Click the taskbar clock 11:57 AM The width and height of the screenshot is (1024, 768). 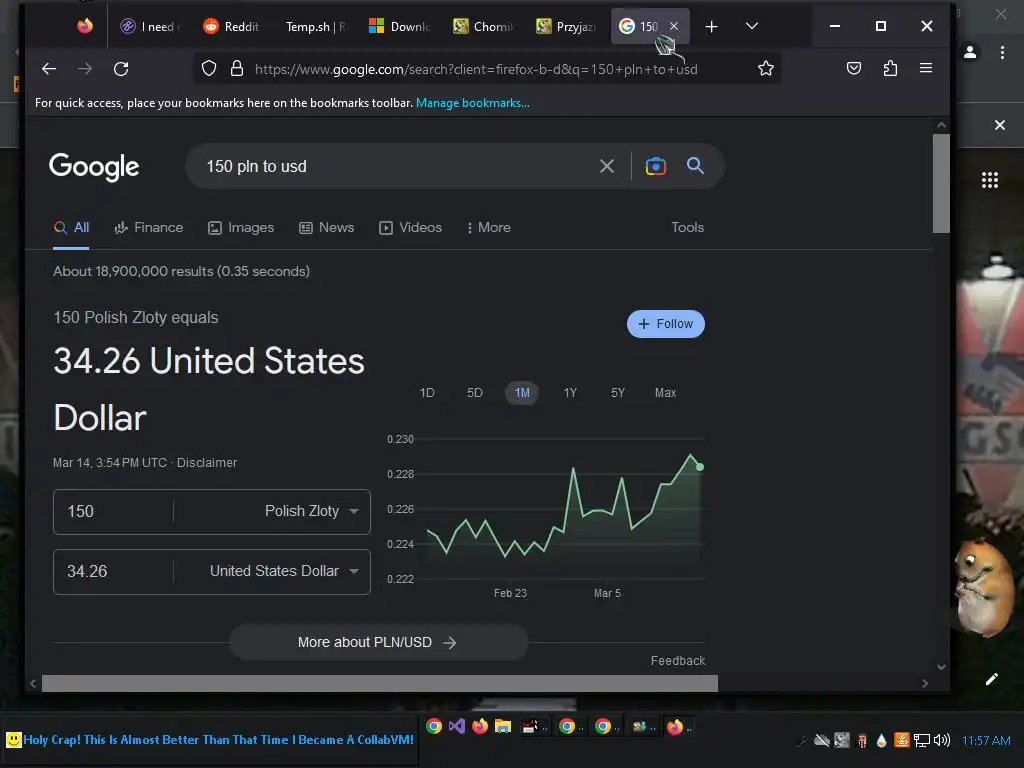(985, 741)
